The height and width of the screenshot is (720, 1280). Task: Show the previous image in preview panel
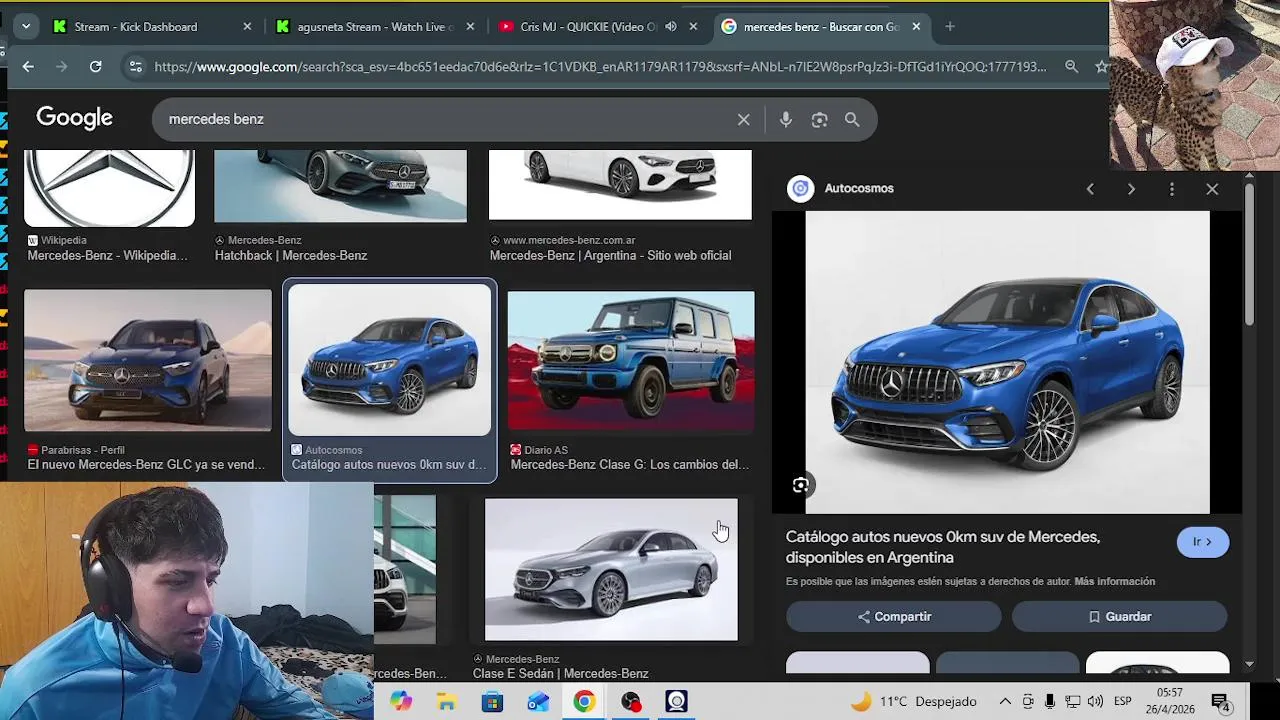pos(1090,189)
